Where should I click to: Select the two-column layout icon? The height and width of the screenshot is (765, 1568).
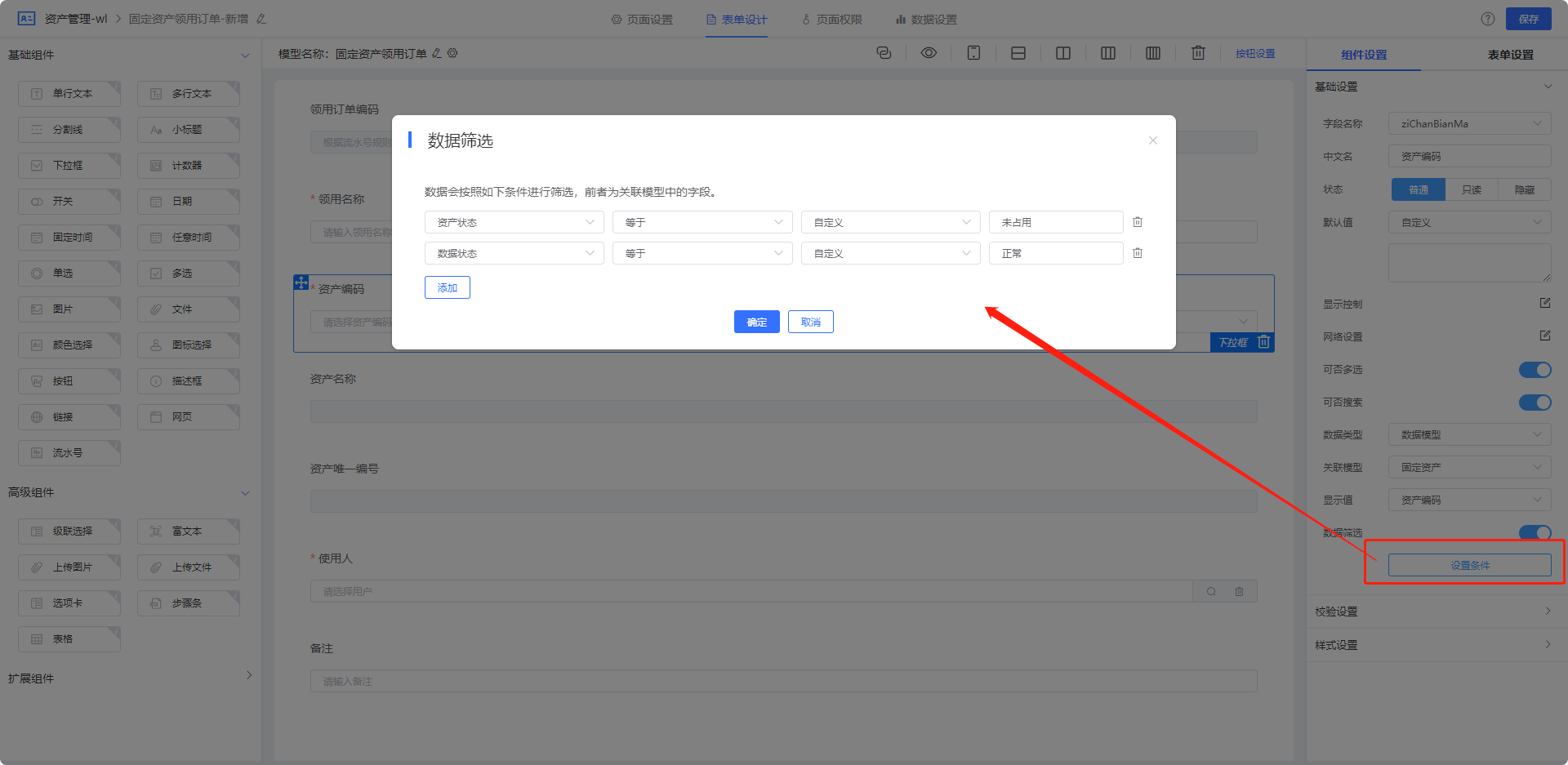[1063, 53]
